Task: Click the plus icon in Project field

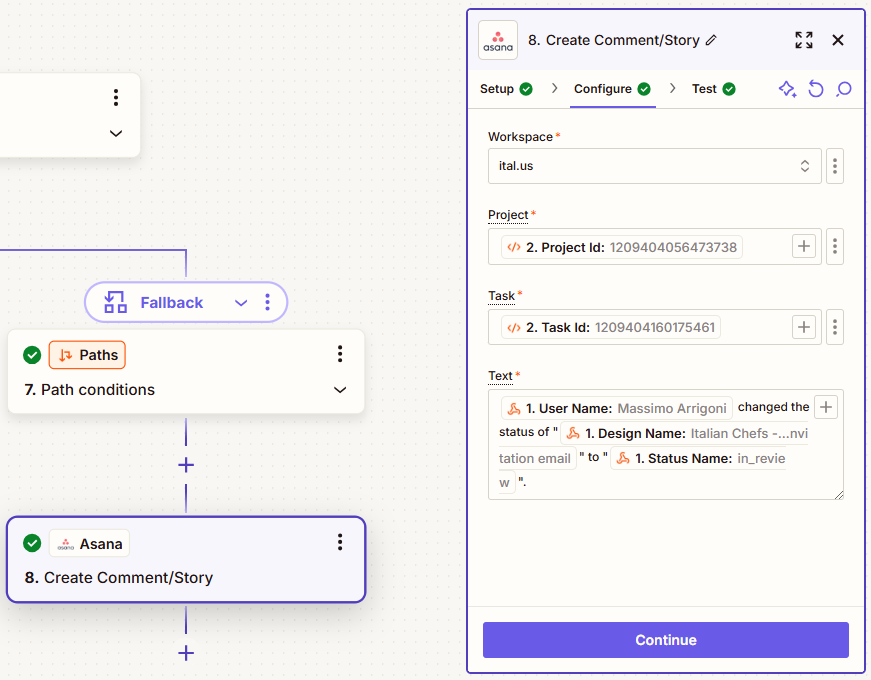Action: [804, 246]
